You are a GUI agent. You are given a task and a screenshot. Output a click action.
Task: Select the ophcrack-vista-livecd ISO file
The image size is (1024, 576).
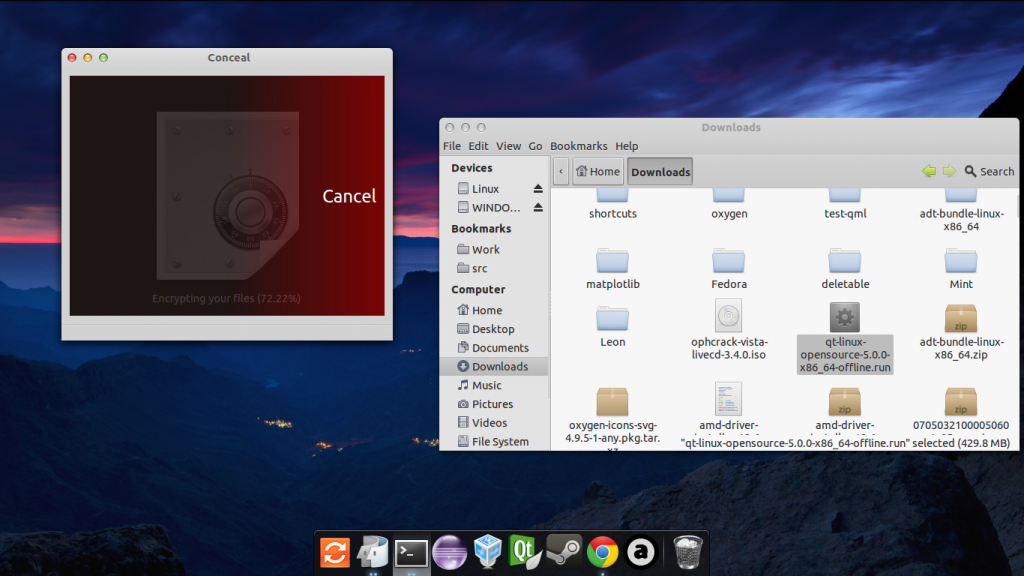click(728, 317)
